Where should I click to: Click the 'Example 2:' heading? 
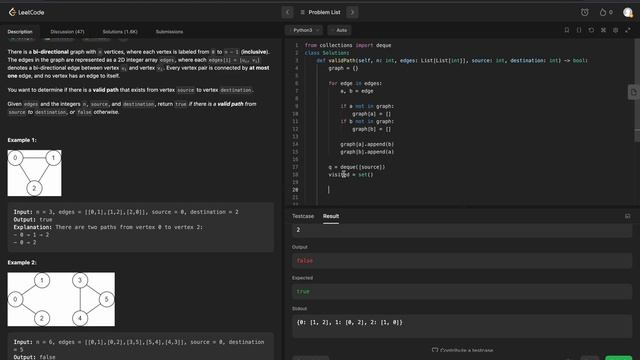22,262
